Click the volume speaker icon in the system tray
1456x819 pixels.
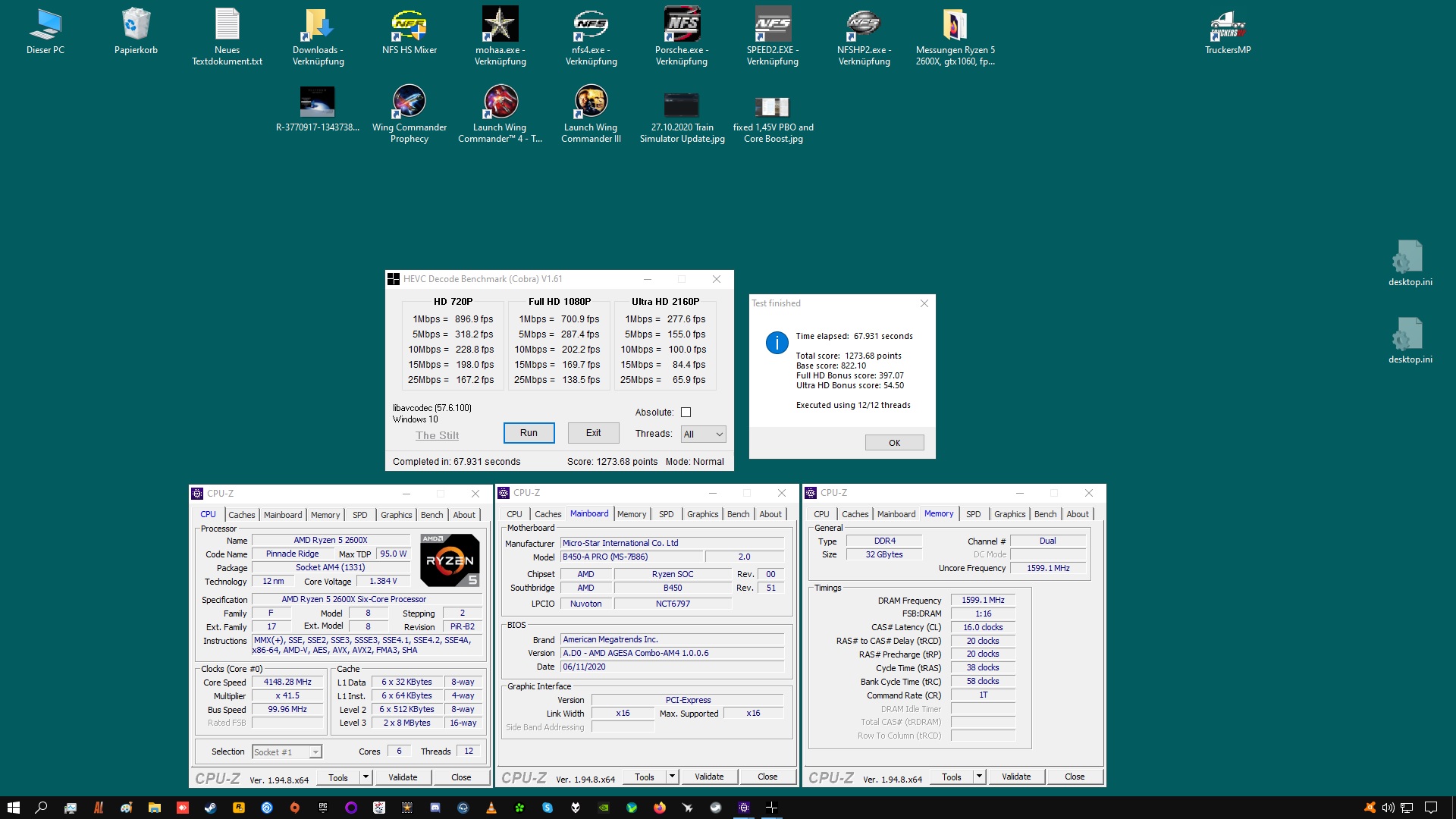click(x=1389, y=808)
